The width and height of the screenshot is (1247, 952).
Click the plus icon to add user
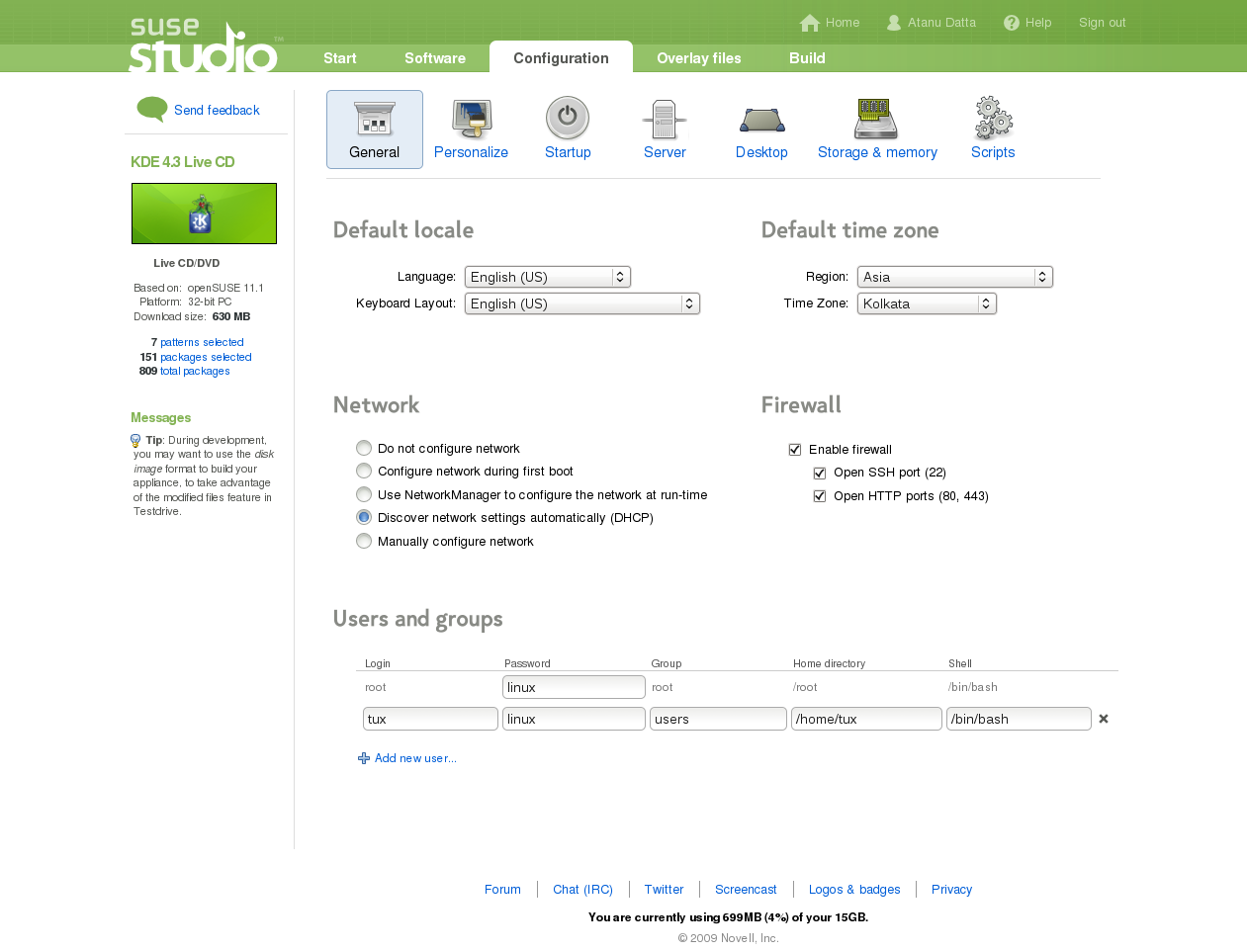pos(364,758)
